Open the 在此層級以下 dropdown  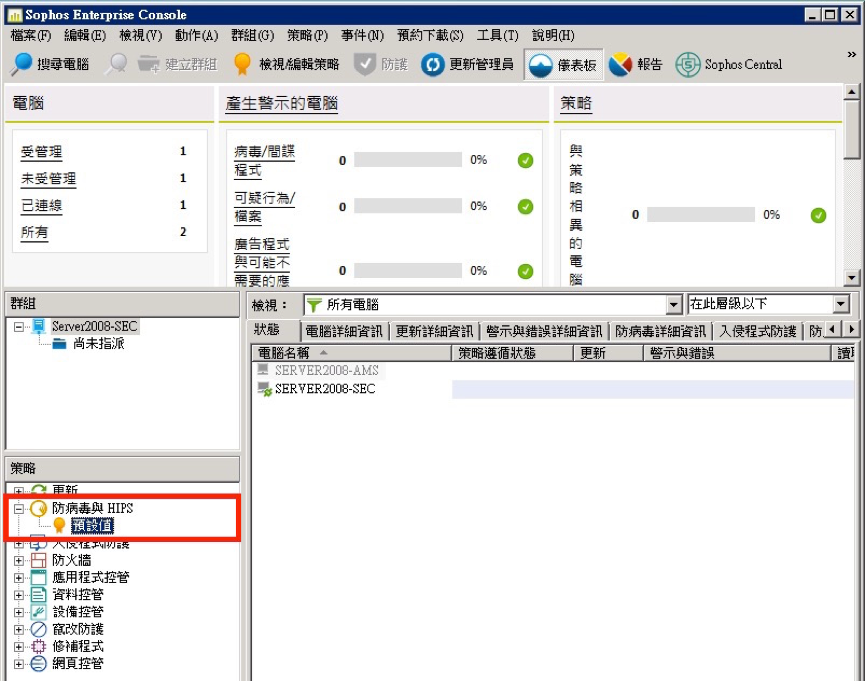(840, 304)
